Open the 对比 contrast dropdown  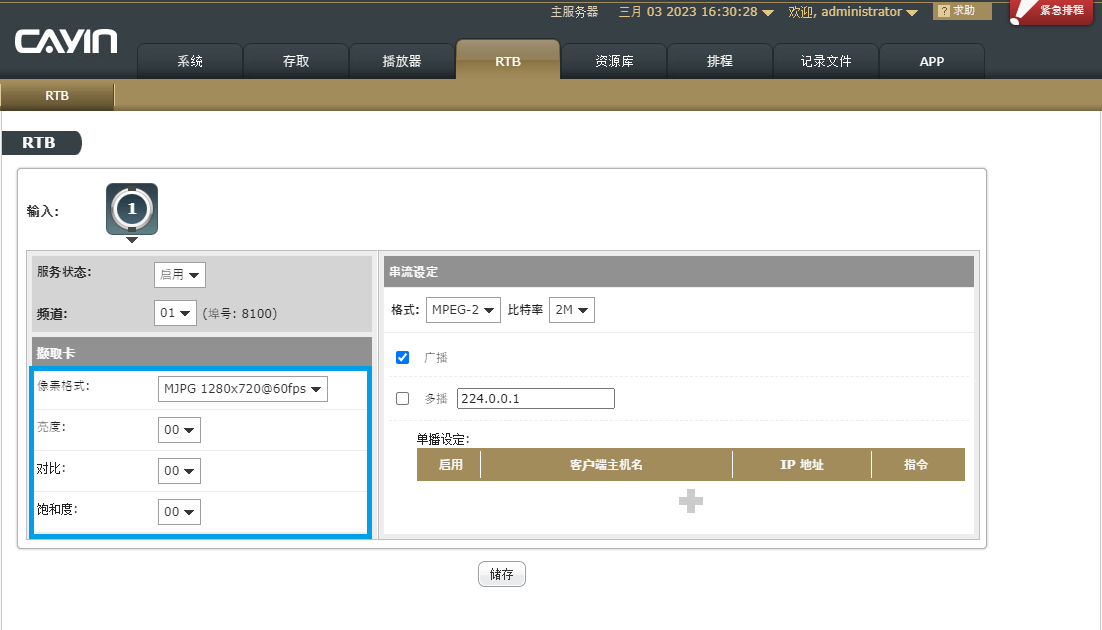coord(179,470)
